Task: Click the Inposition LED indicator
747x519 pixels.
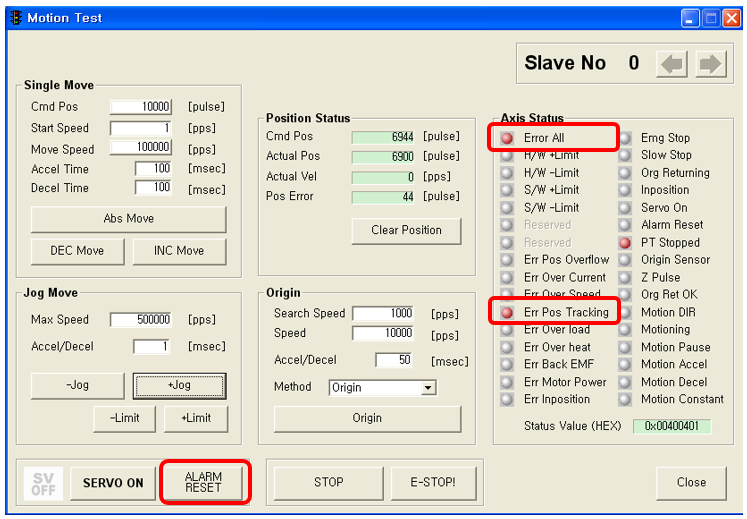Action: 625,190
